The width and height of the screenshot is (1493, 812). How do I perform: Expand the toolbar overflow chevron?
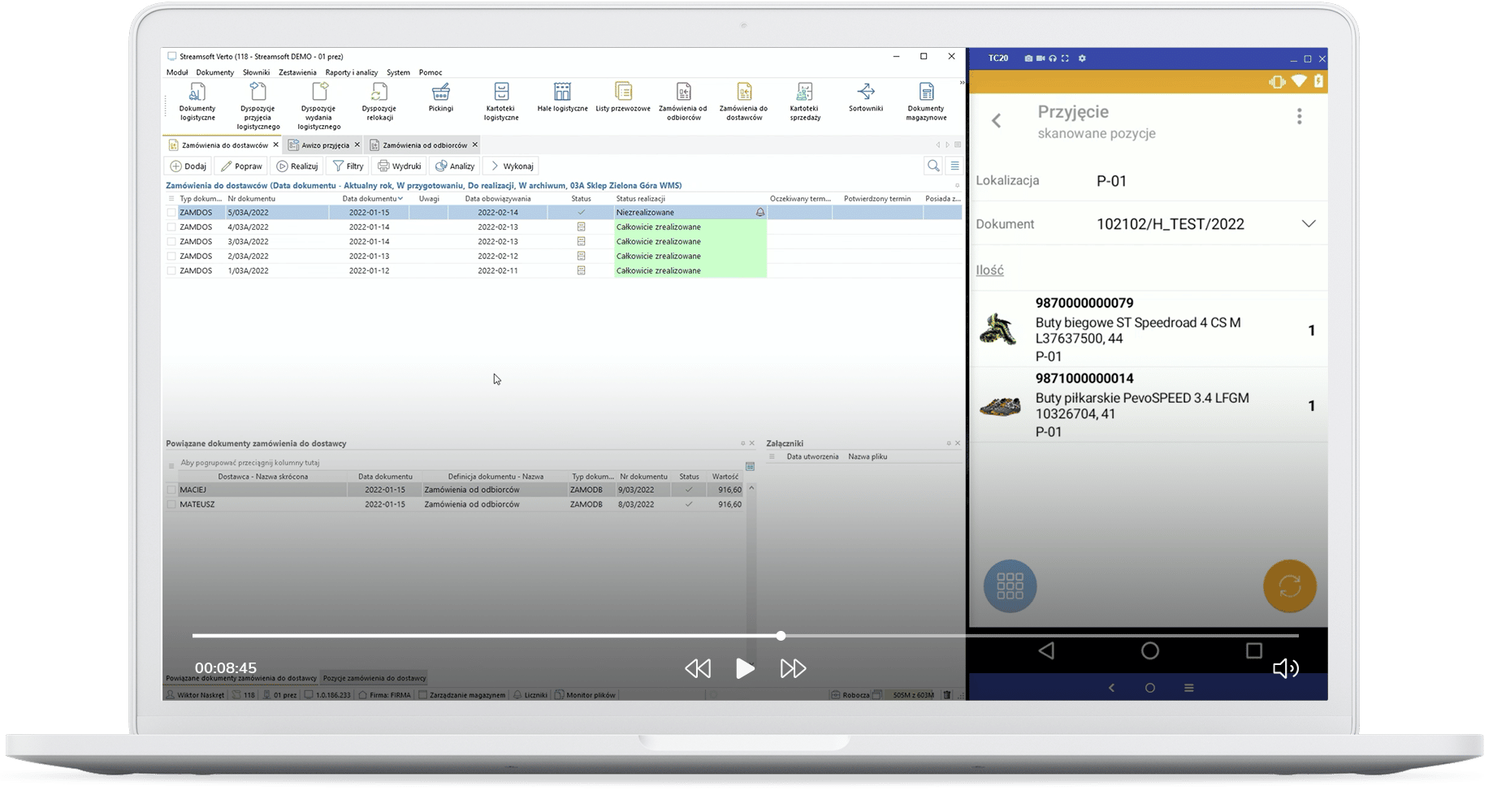[x=962, y=83]
